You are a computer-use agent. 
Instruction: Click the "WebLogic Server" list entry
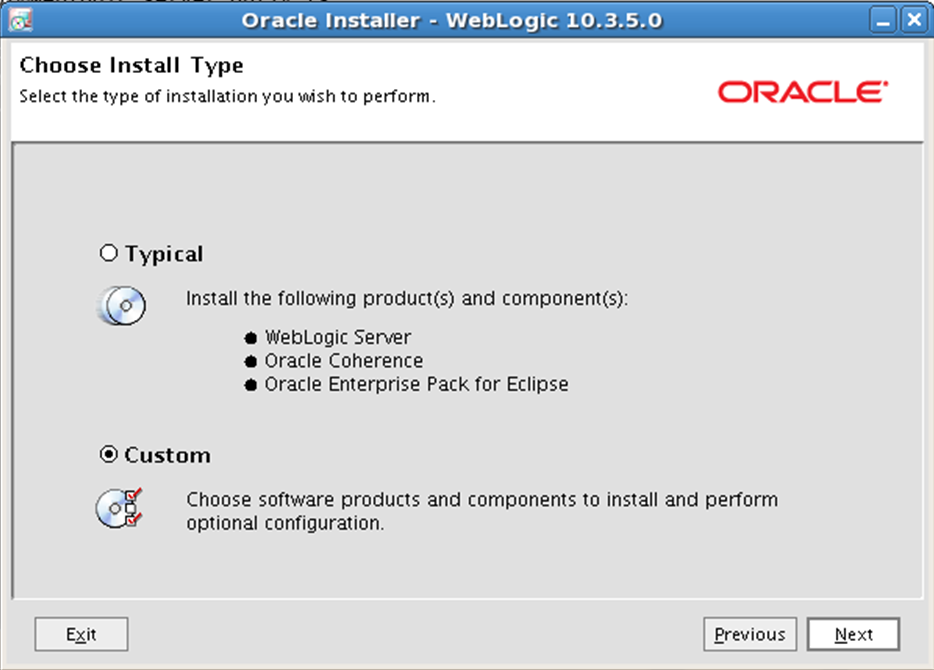[338, 337]
